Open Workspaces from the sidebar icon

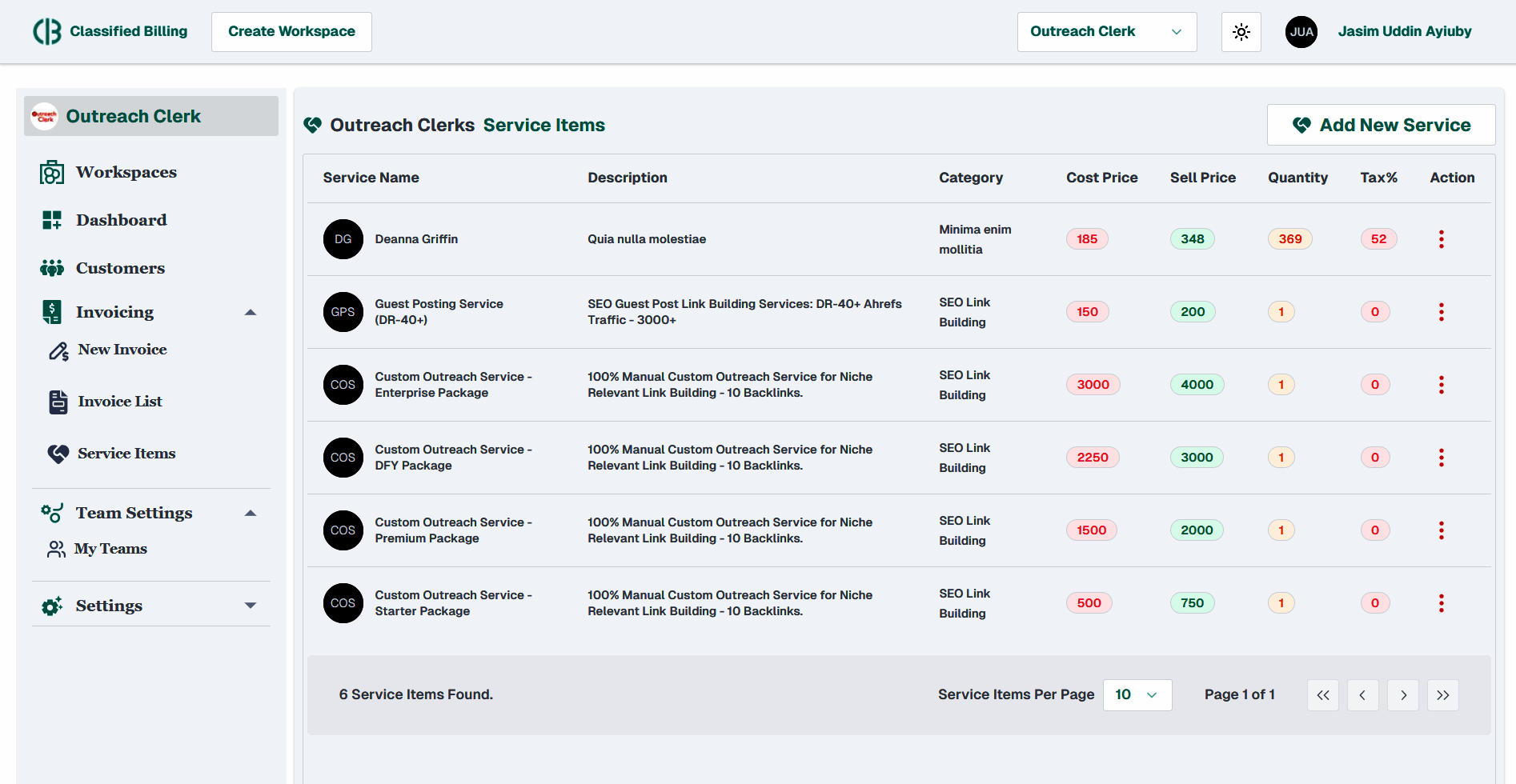coord(52,173)
